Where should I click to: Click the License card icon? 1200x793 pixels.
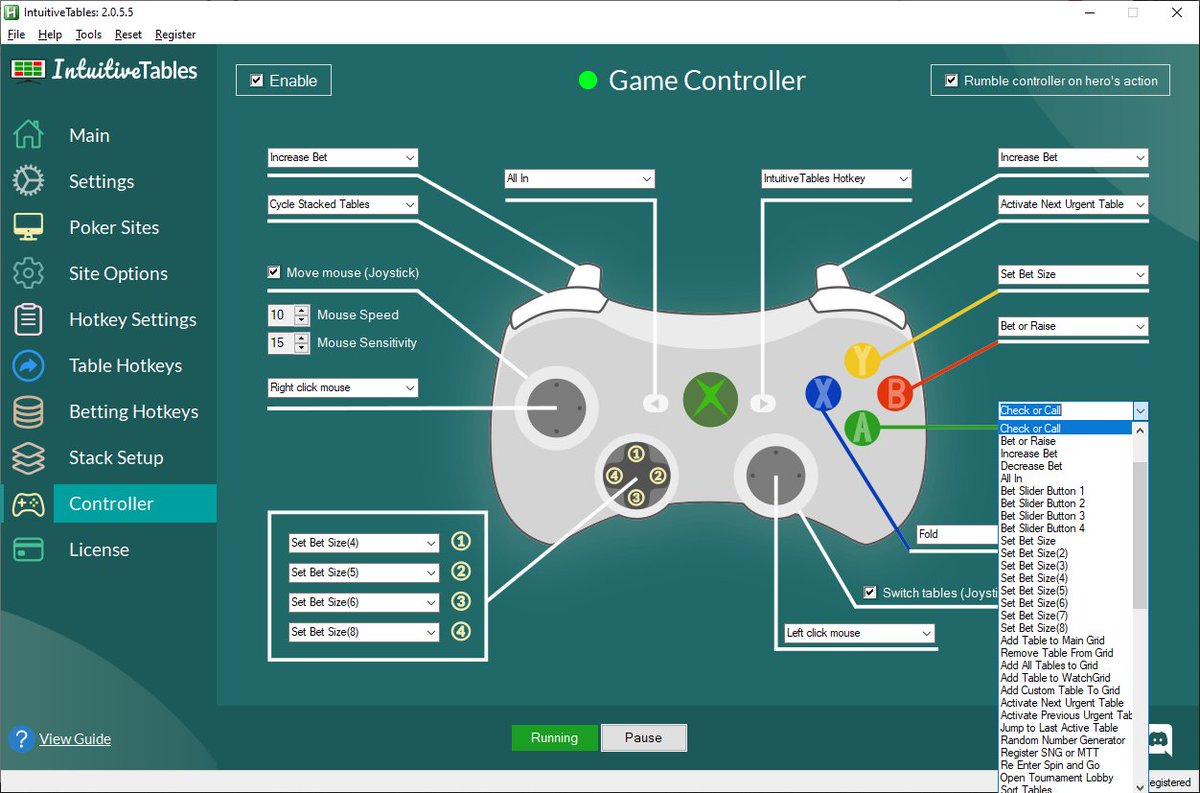tap(28, 549)
